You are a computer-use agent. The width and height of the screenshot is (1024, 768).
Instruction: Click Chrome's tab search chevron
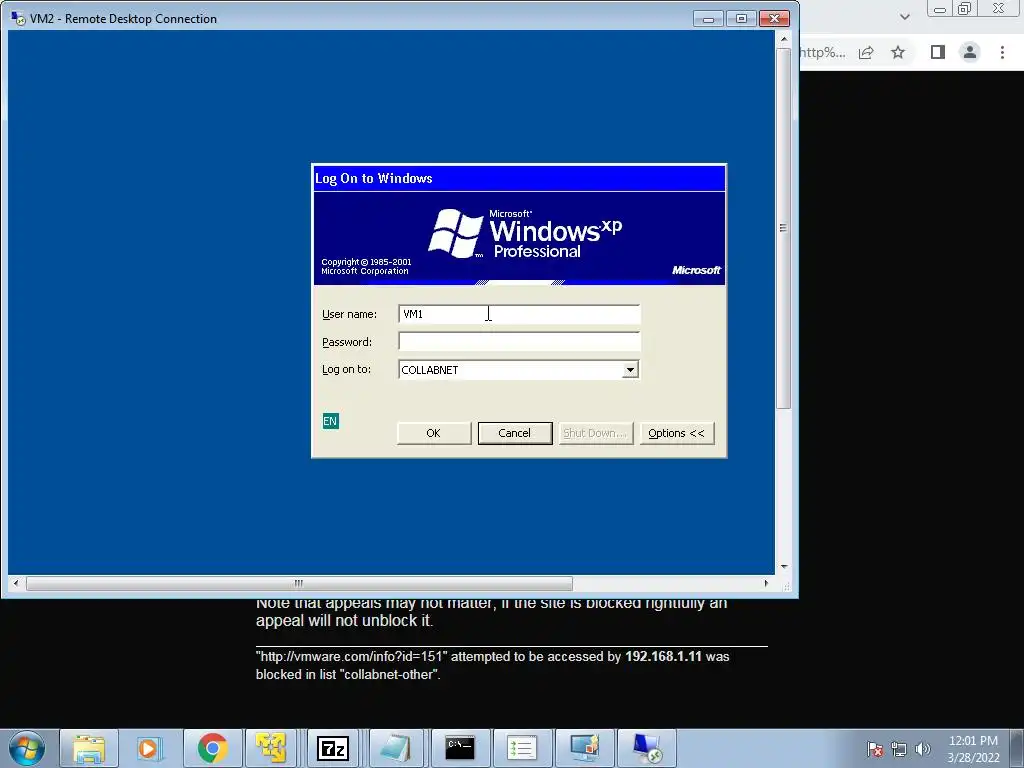coord(904,17)
